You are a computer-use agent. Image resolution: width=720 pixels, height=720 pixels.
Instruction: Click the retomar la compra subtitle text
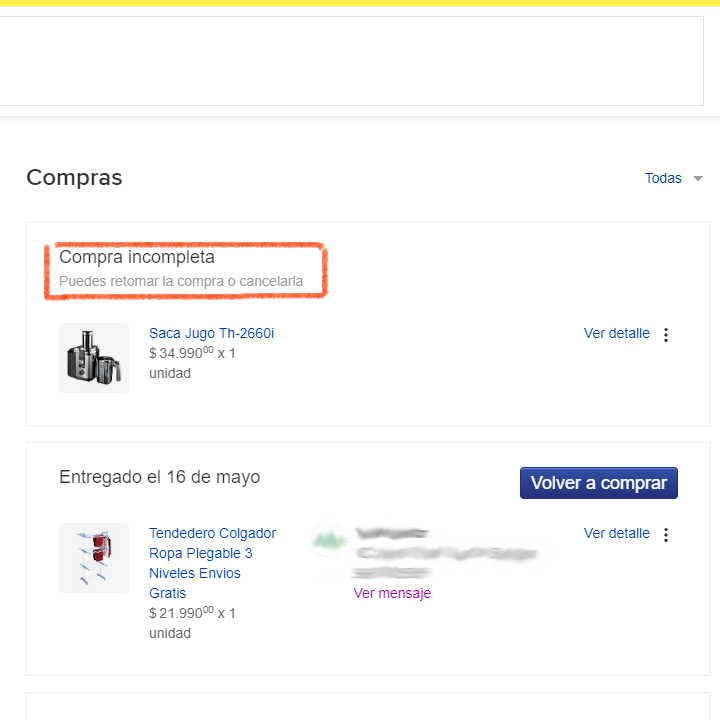coord(181,282)
